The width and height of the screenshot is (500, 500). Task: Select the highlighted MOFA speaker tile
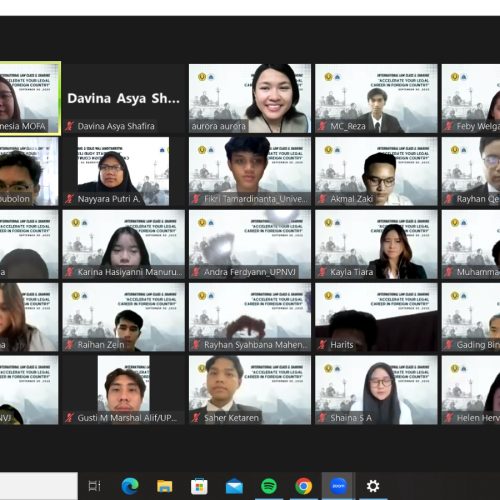tap(30, 98)
